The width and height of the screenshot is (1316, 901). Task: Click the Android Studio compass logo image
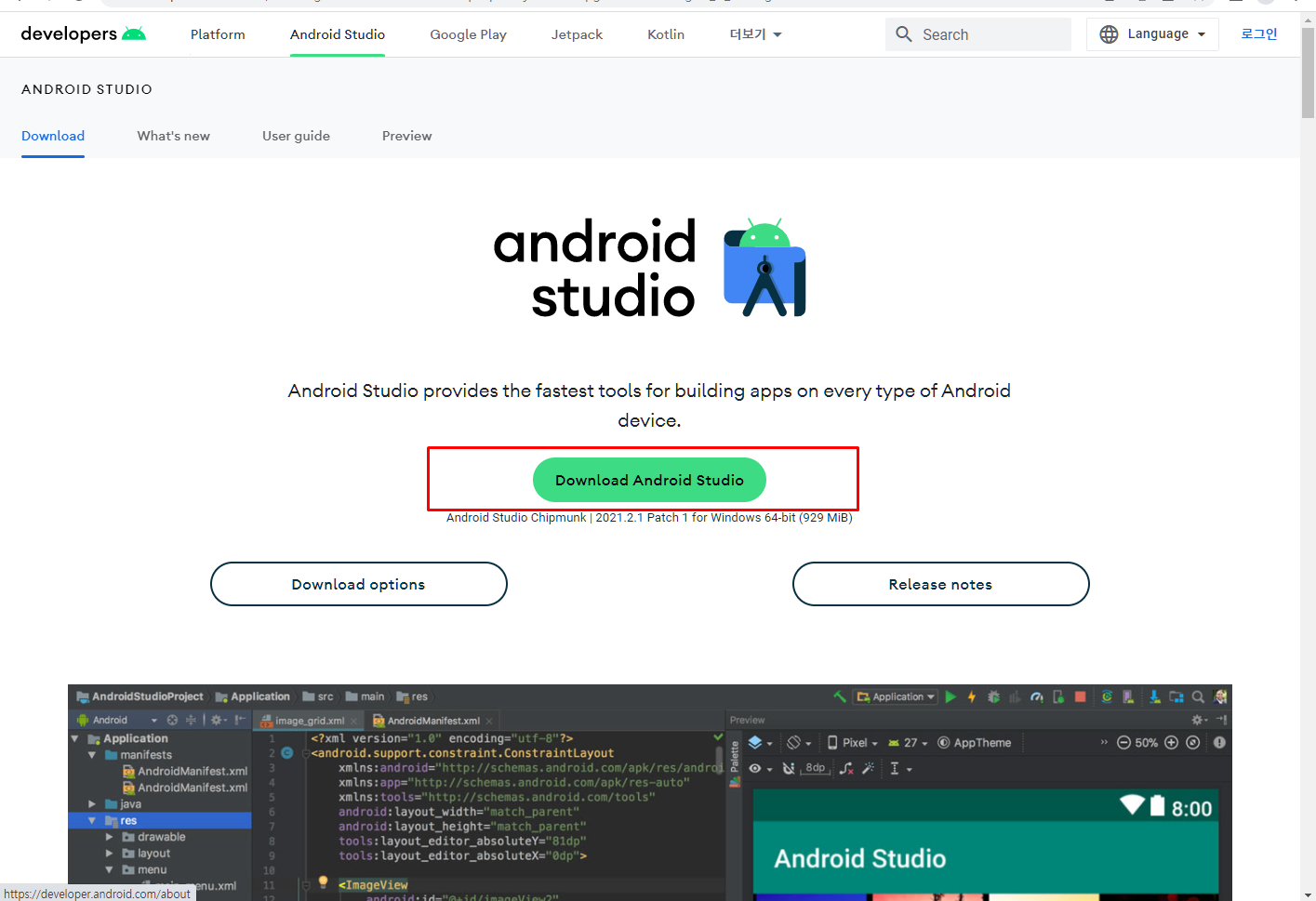point(764,268)
